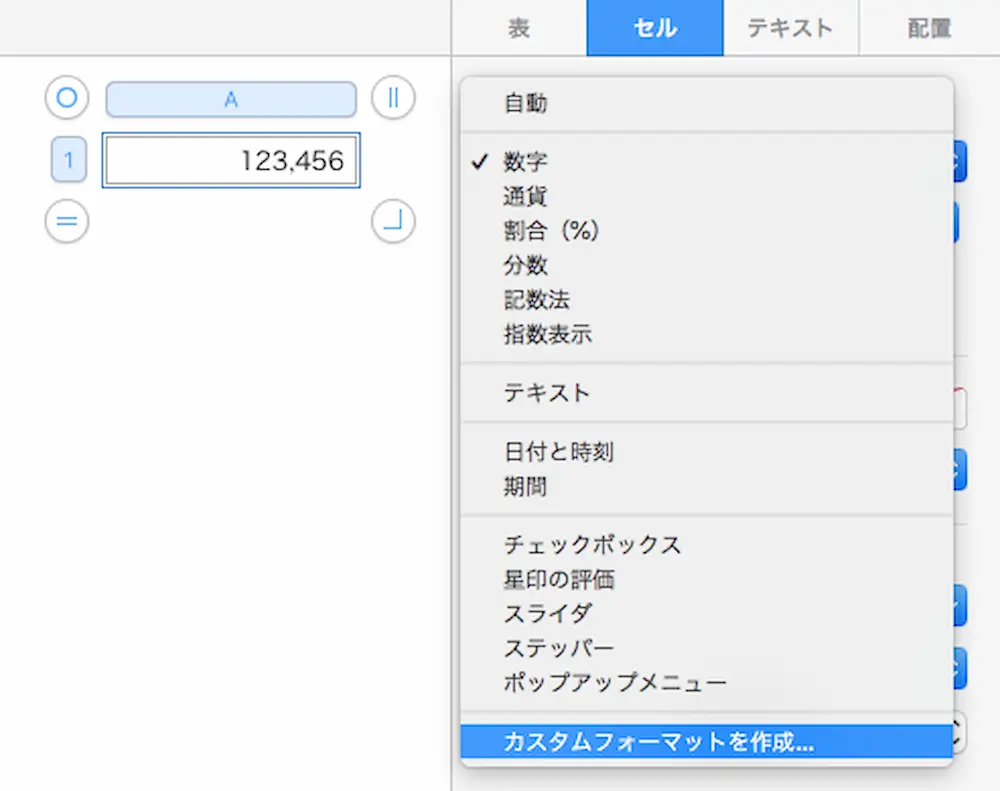Click カスタムフォーマットを作成... menu item
Image resolution: width=1000 pixels, height=791 pixels.
click(x=659, y=743)
